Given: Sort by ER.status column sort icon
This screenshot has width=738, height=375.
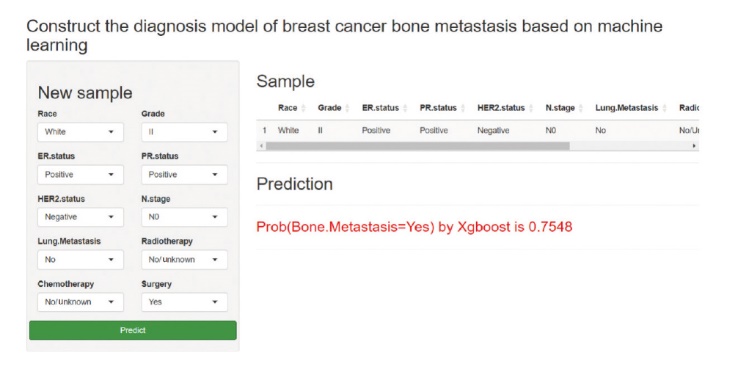Looking at the screenshot, I should tap(405, 108).
